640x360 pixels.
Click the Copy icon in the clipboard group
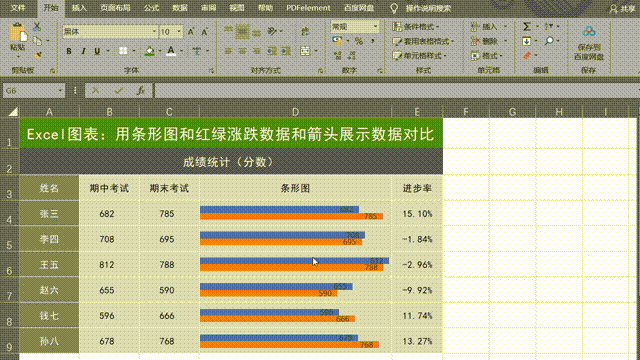pos(38,41)
